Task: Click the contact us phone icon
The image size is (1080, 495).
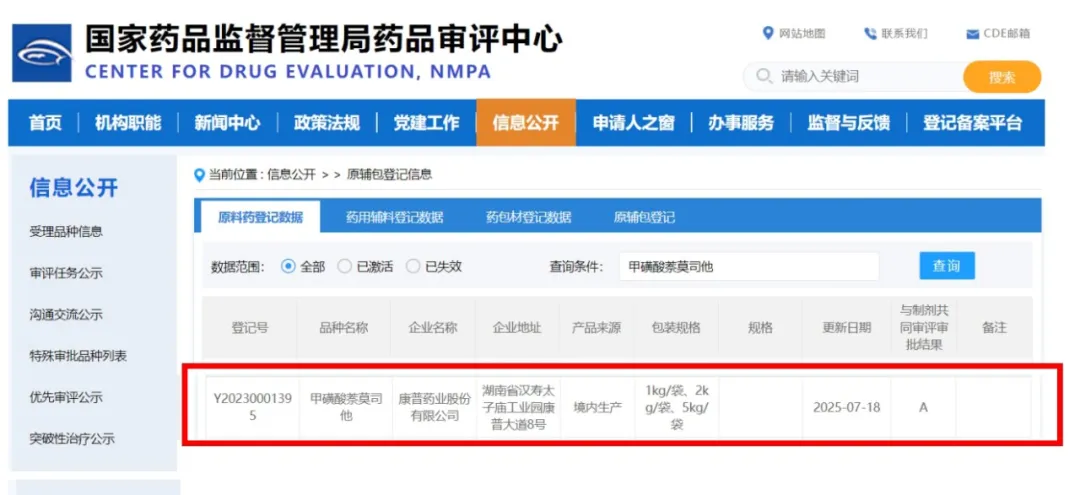Action: tap(870, 33)
